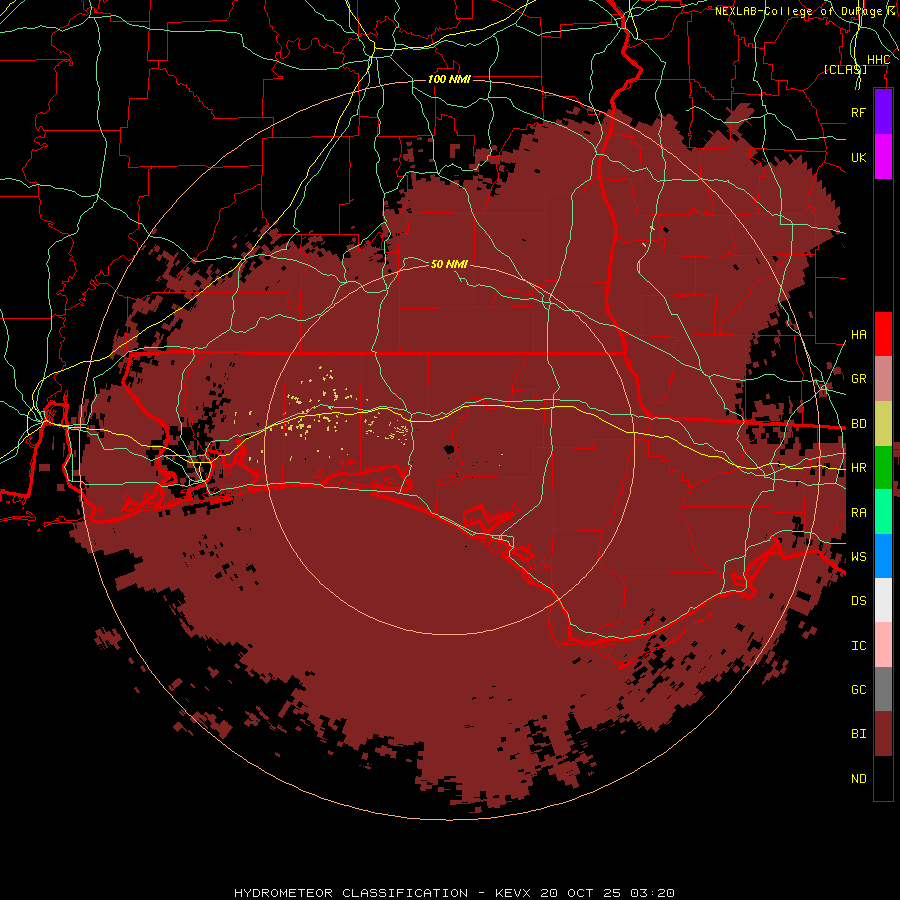Click the 20 OCT 25 date text
This screenshot has width=900, height=900.
coord(581,893)
